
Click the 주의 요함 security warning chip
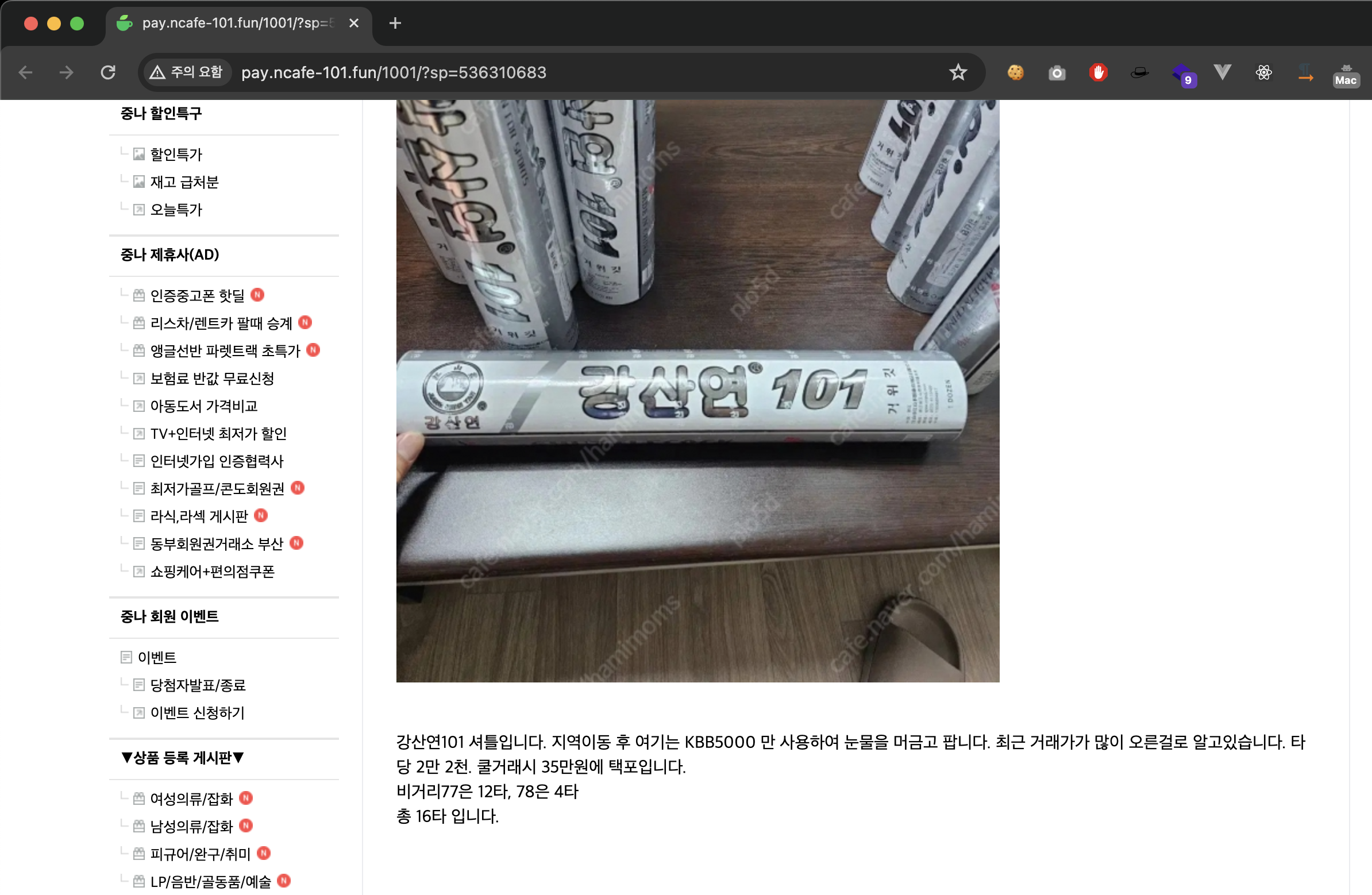pyautogui.click(x=186, y=72)
